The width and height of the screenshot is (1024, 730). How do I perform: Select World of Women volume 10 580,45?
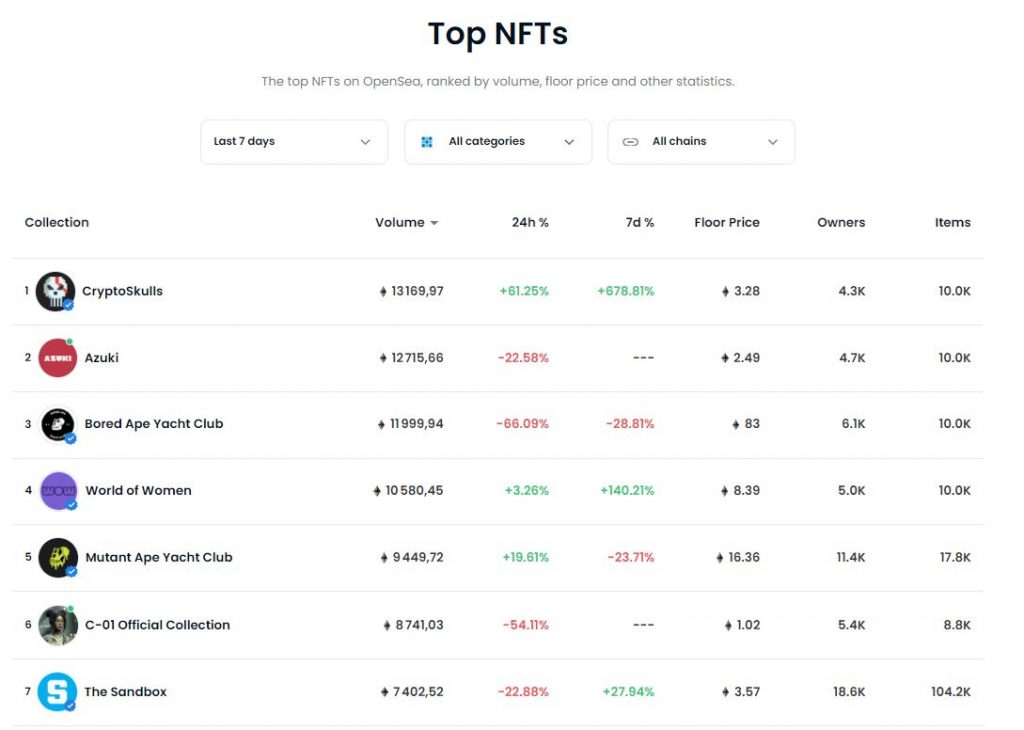(414, 491)
